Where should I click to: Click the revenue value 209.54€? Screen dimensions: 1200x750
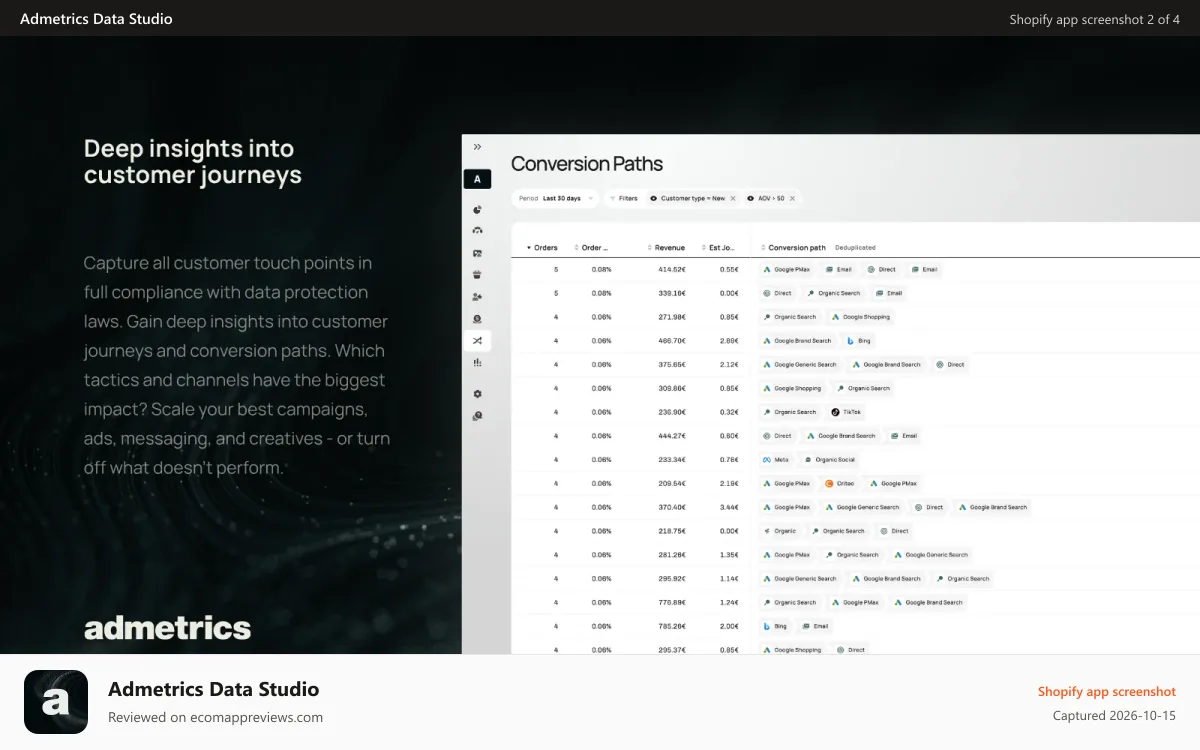[671, 483]
